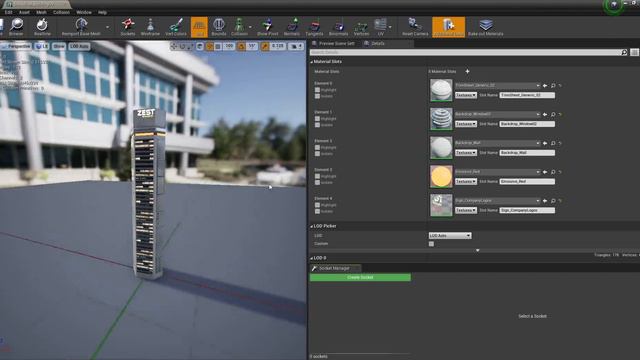Toggle the Vertices display icon
Image resolution: width=640 pixels, height=360 pixels.
tap(361, 27)
